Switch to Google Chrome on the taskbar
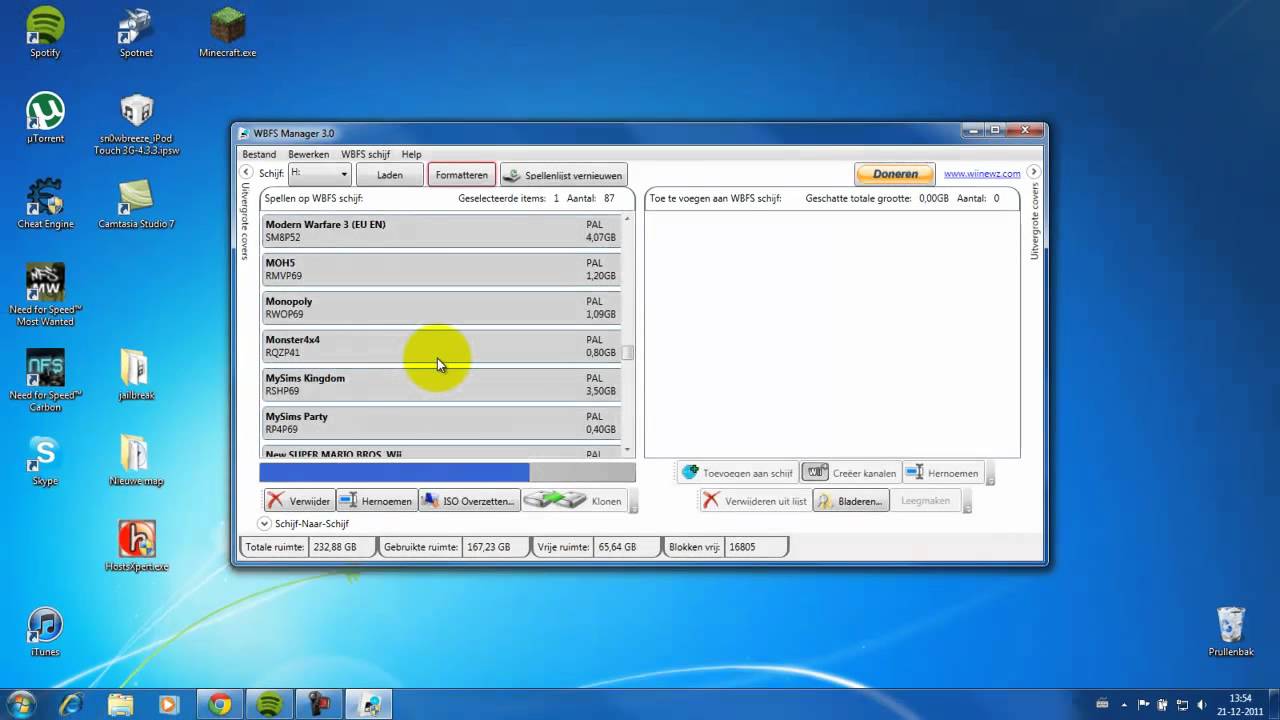Screen dimensions: 1280x720 [220, 705]
